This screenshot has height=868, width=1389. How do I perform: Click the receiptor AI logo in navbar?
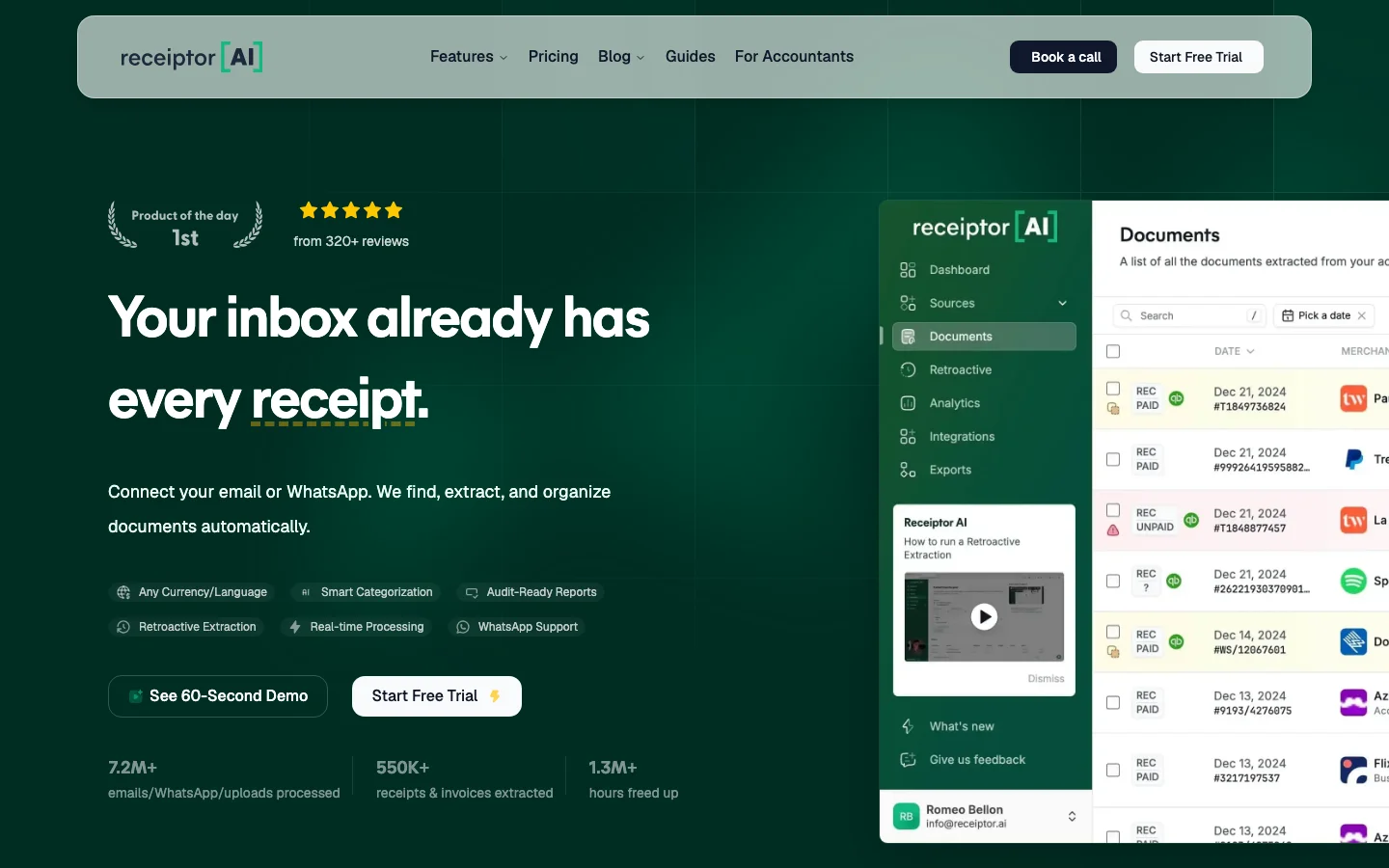[191, 57]
